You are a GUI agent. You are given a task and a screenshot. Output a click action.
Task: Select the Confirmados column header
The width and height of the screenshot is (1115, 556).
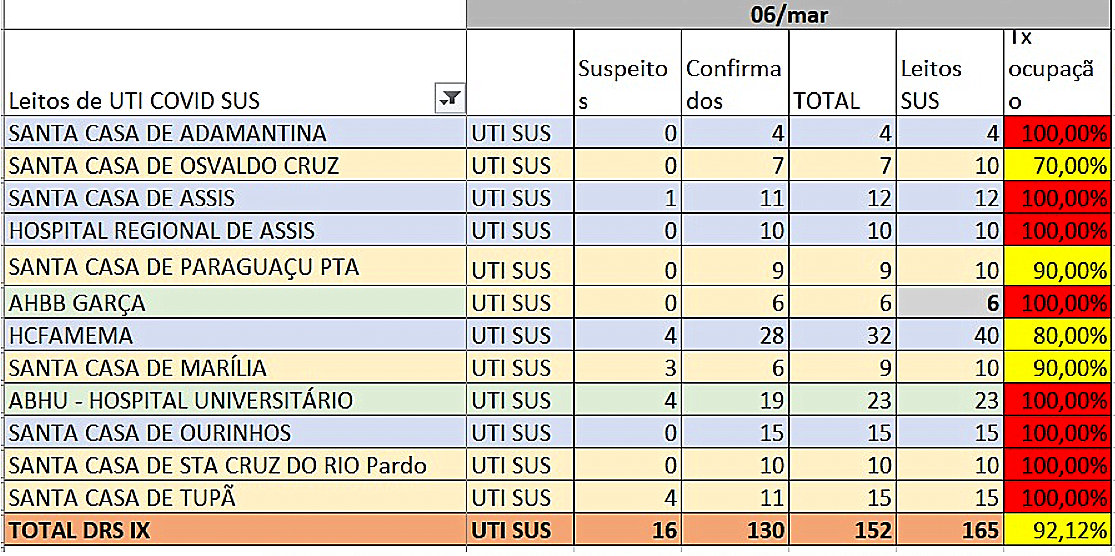tap(734, 84)
